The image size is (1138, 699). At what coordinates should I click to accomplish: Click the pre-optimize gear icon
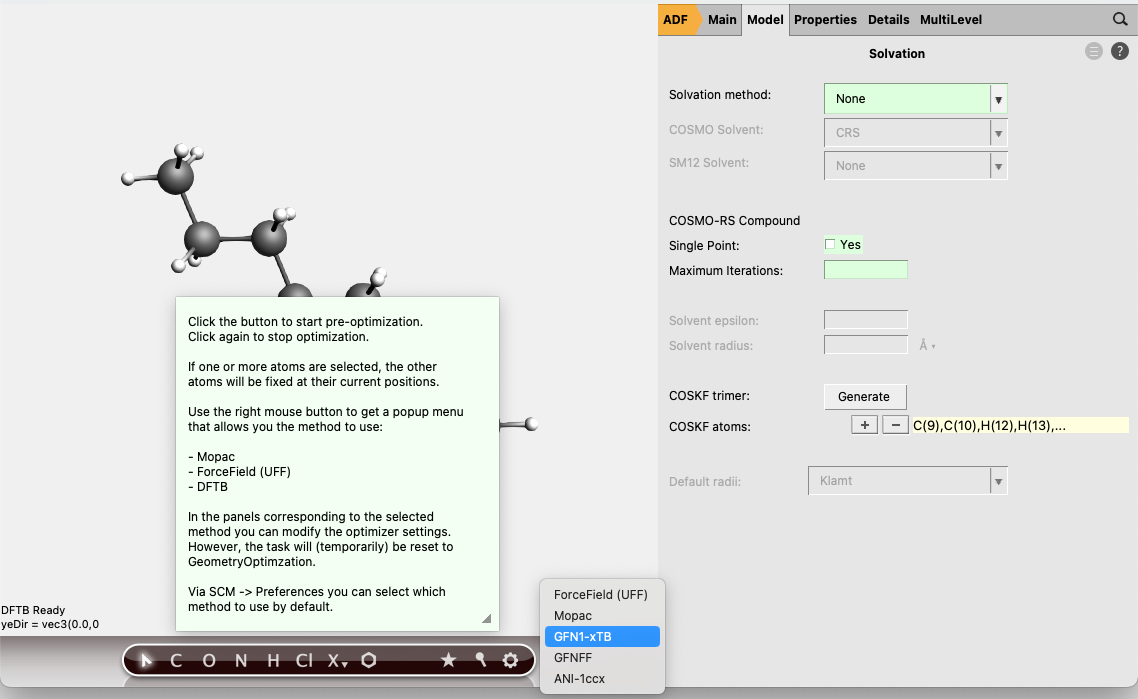coord(511,660)
